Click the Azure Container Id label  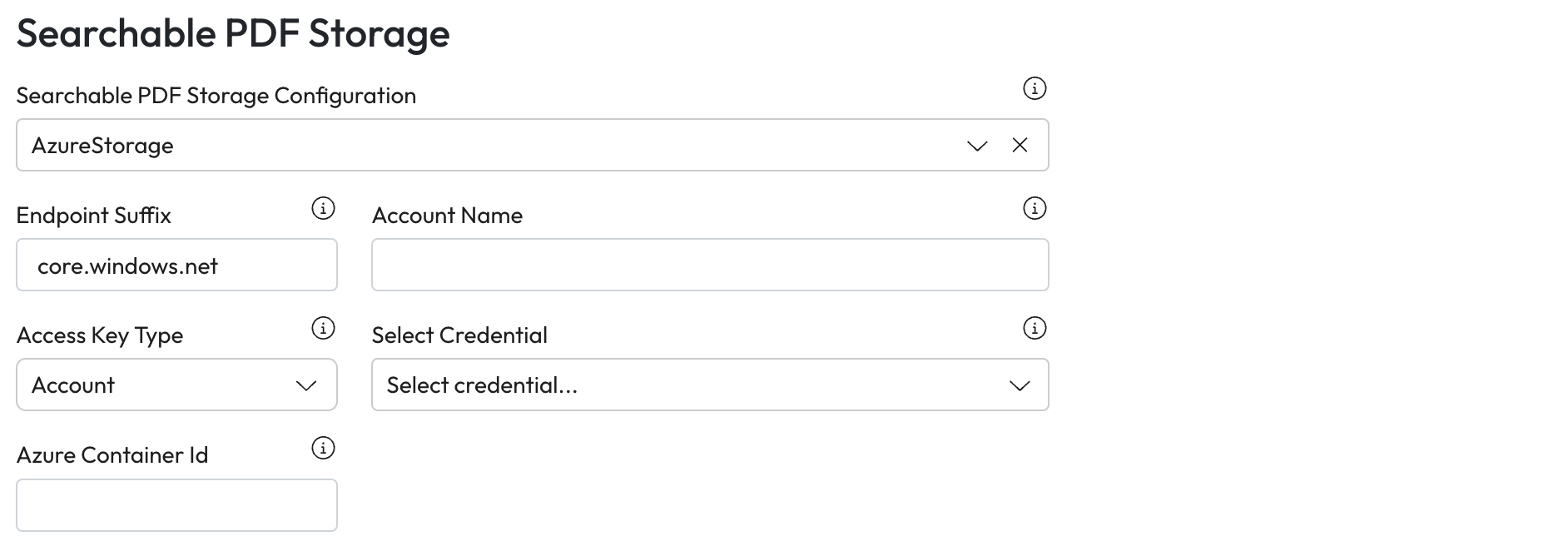112,455
